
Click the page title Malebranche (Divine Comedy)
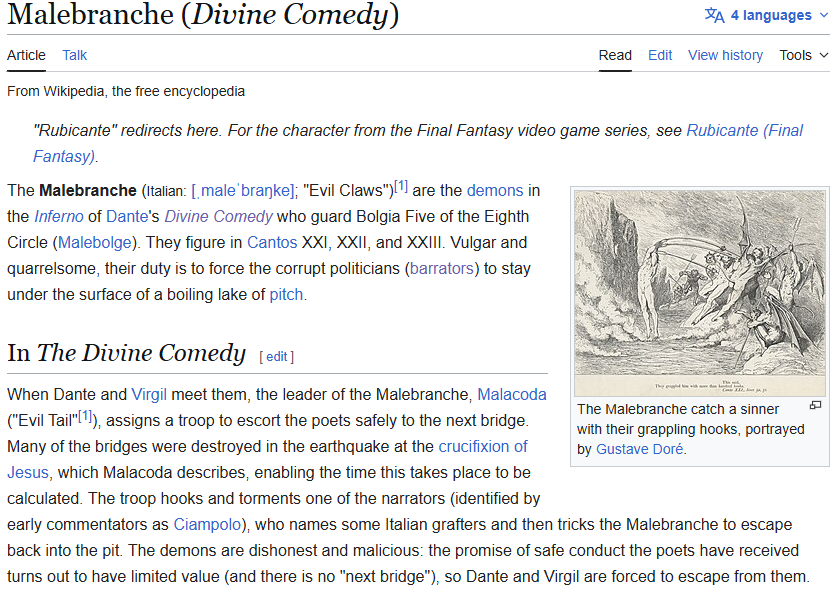coord(203,14)
